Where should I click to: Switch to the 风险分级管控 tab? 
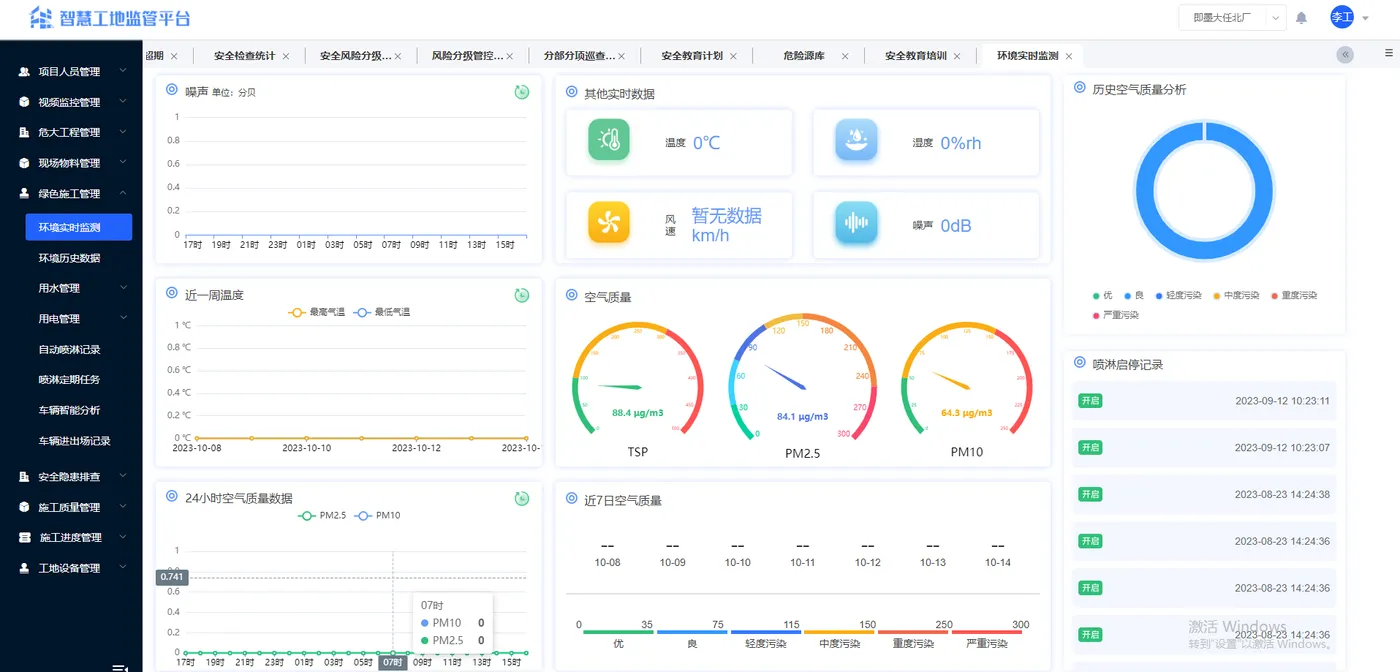click(x=468, y=56)
